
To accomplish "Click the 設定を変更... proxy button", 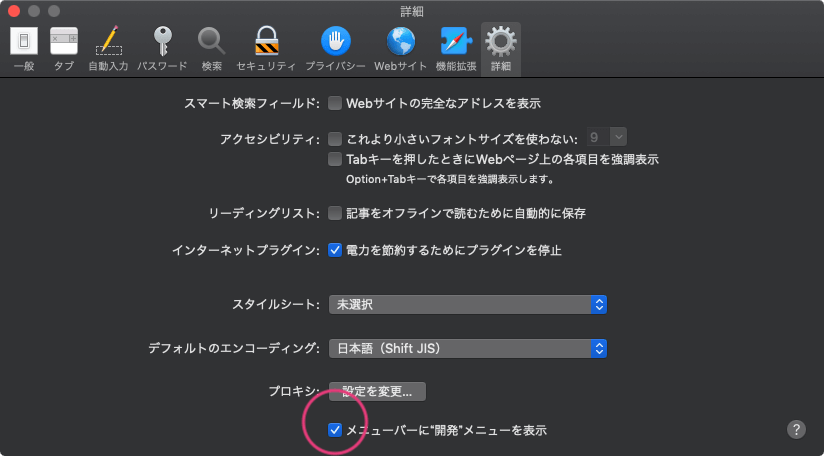I will pos(377,391).
